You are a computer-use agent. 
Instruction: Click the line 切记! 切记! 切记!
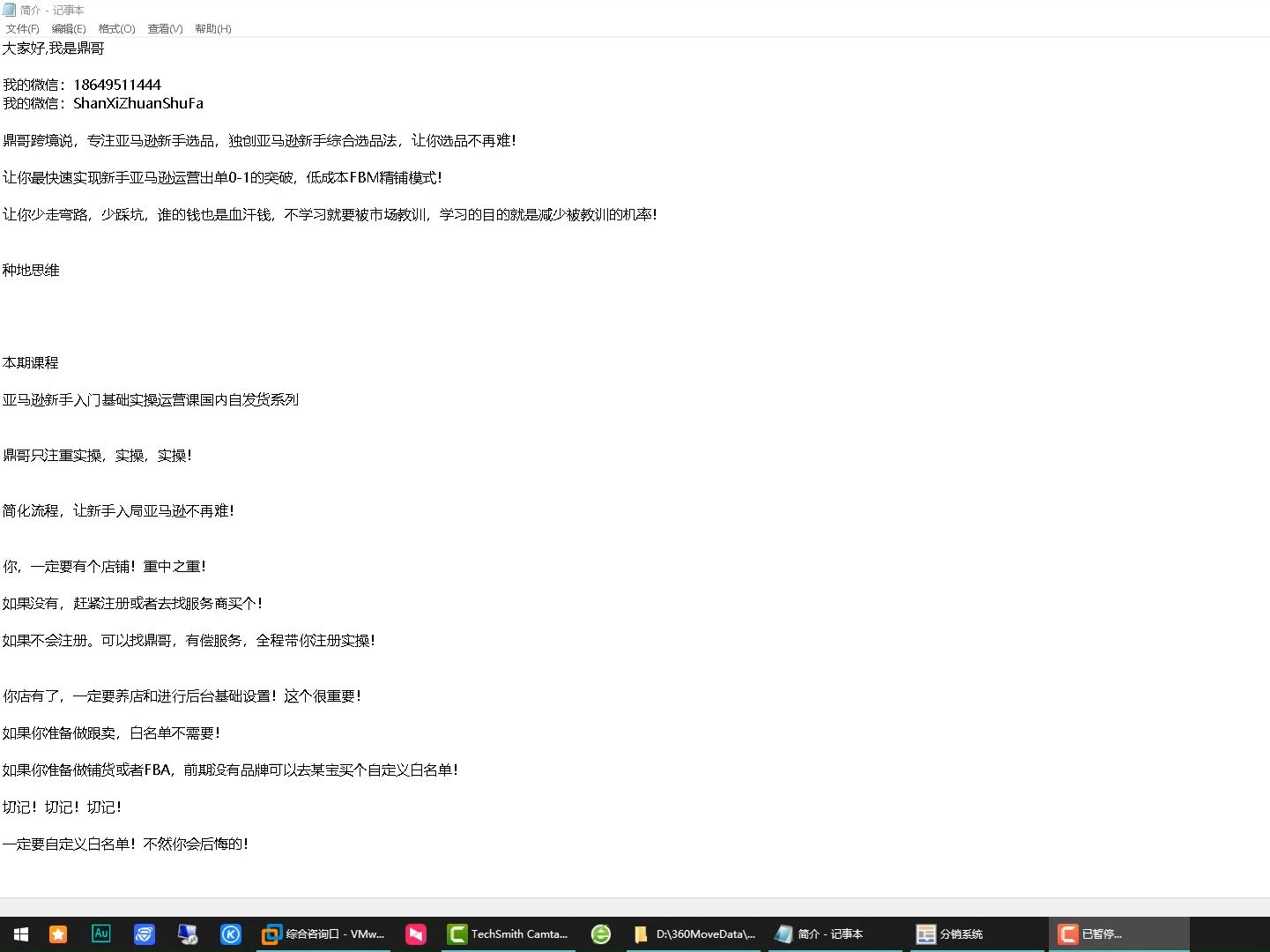[x=62, y=807]
